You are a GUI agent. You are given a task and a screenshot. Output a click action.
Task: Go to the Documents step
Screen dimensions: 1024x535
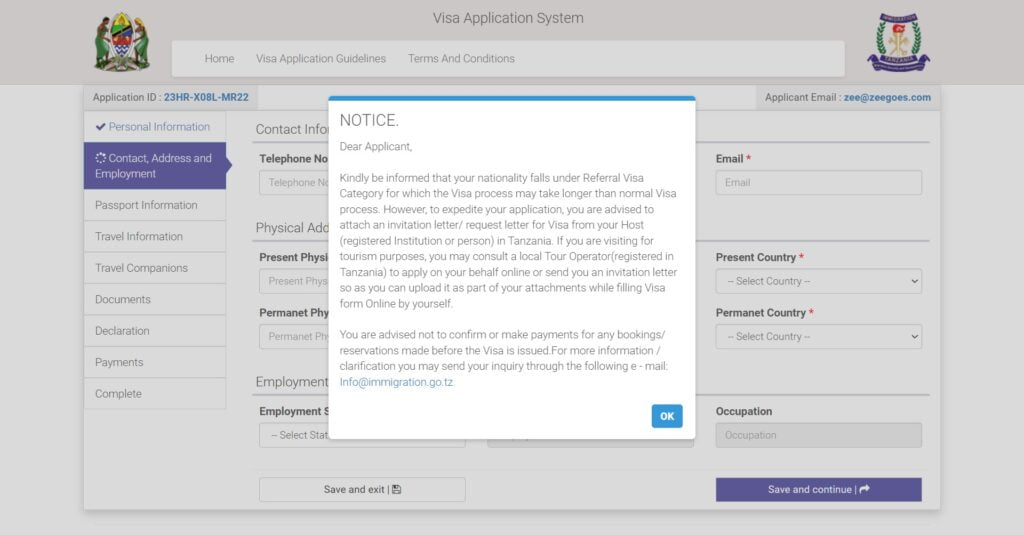point(123,299)
